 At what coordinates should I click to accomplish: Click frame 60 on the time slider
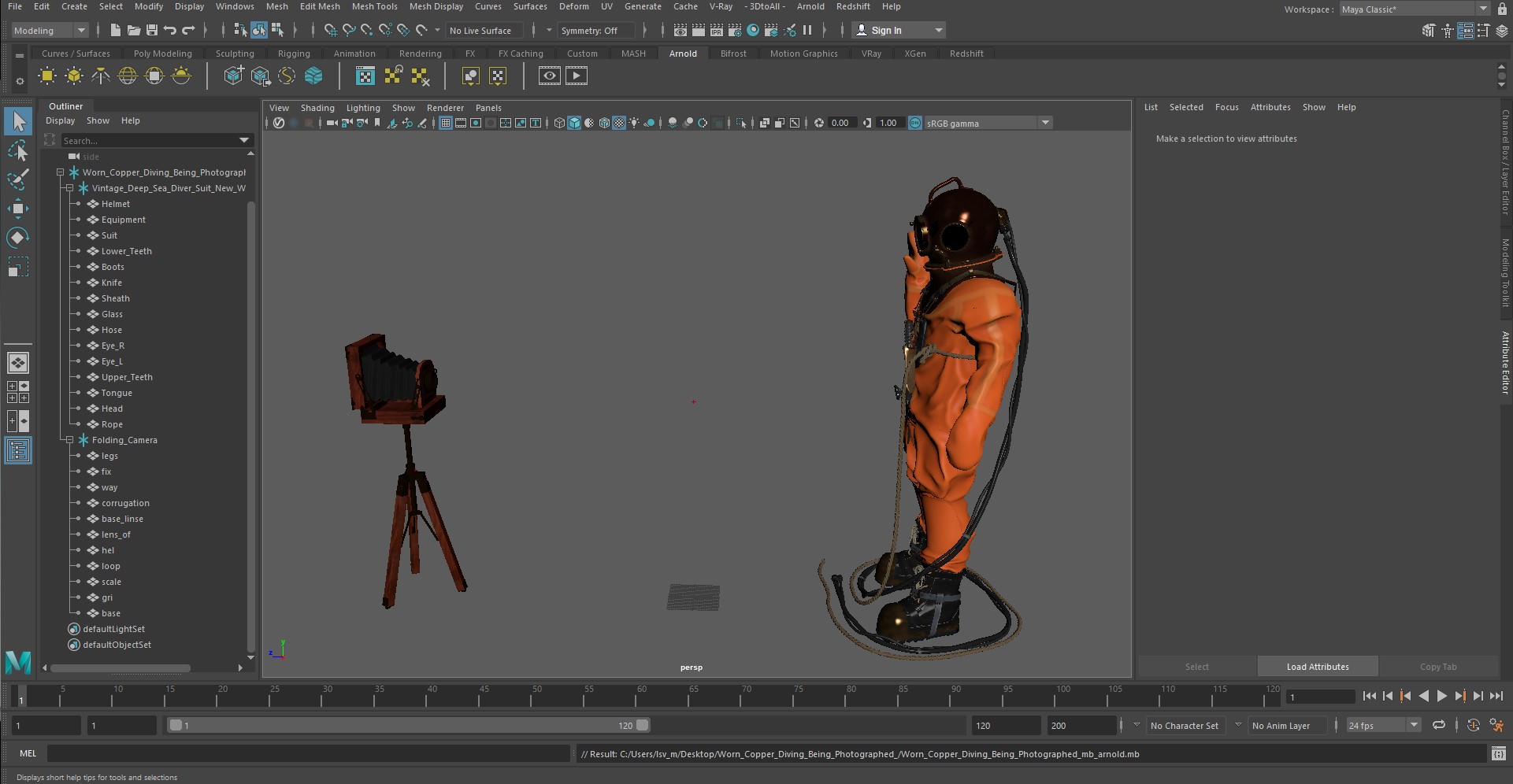tap(641, 696)
